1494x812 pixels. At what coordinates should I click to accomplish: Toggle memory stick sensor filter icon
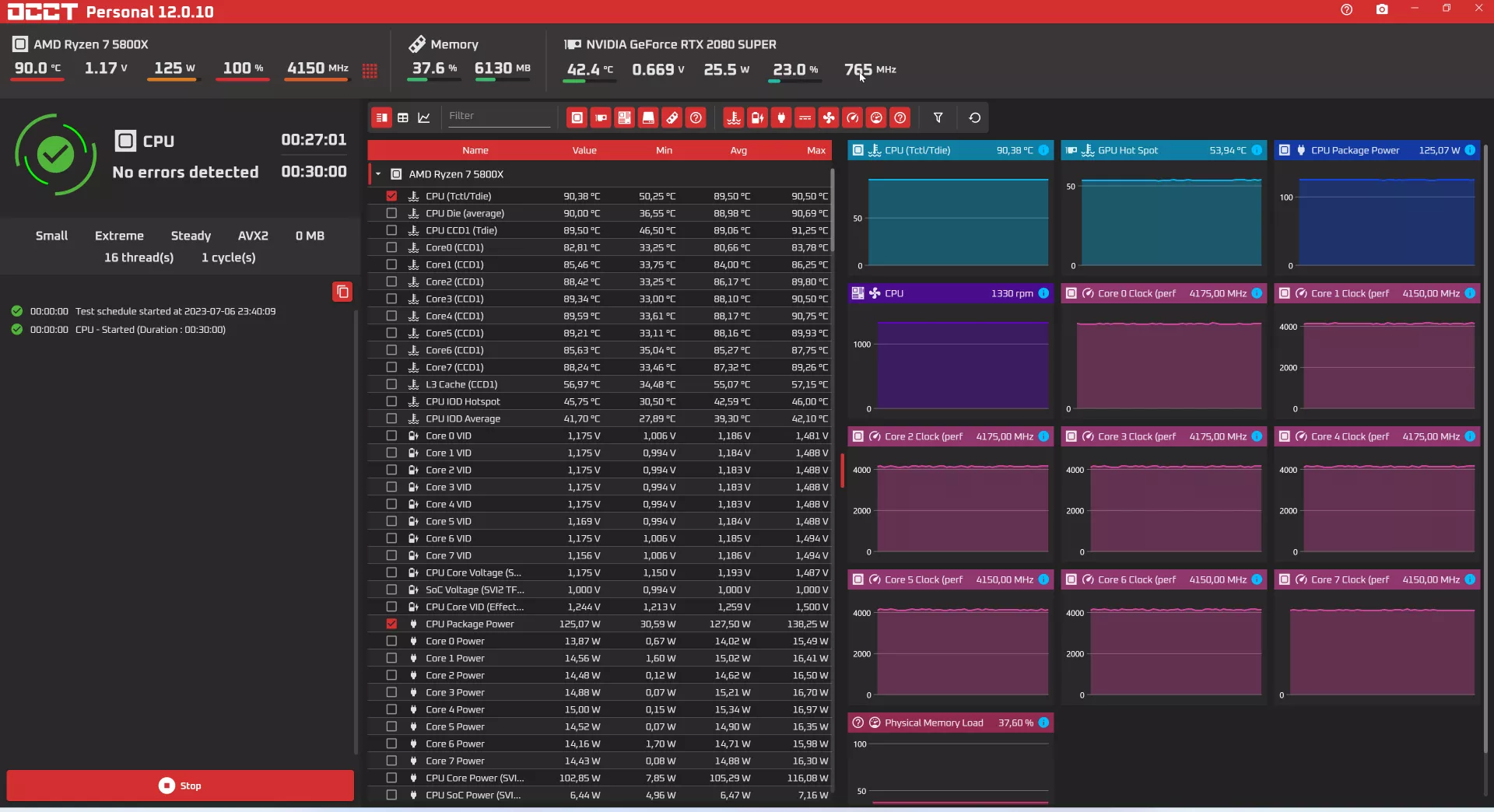click(x=672, y=118)
